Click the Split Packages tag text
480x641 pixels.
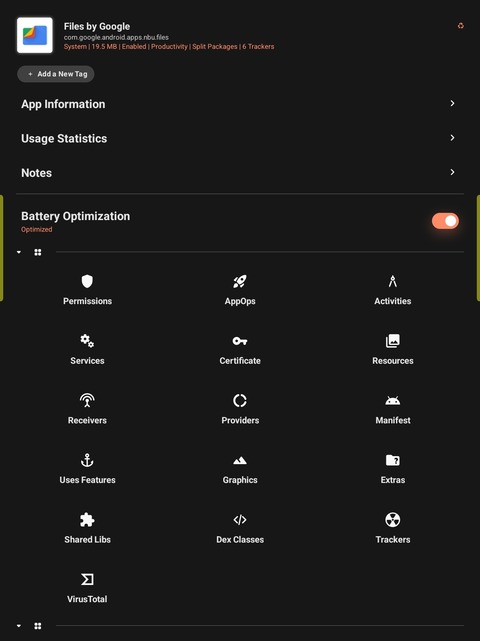click(x=215, y=47)
